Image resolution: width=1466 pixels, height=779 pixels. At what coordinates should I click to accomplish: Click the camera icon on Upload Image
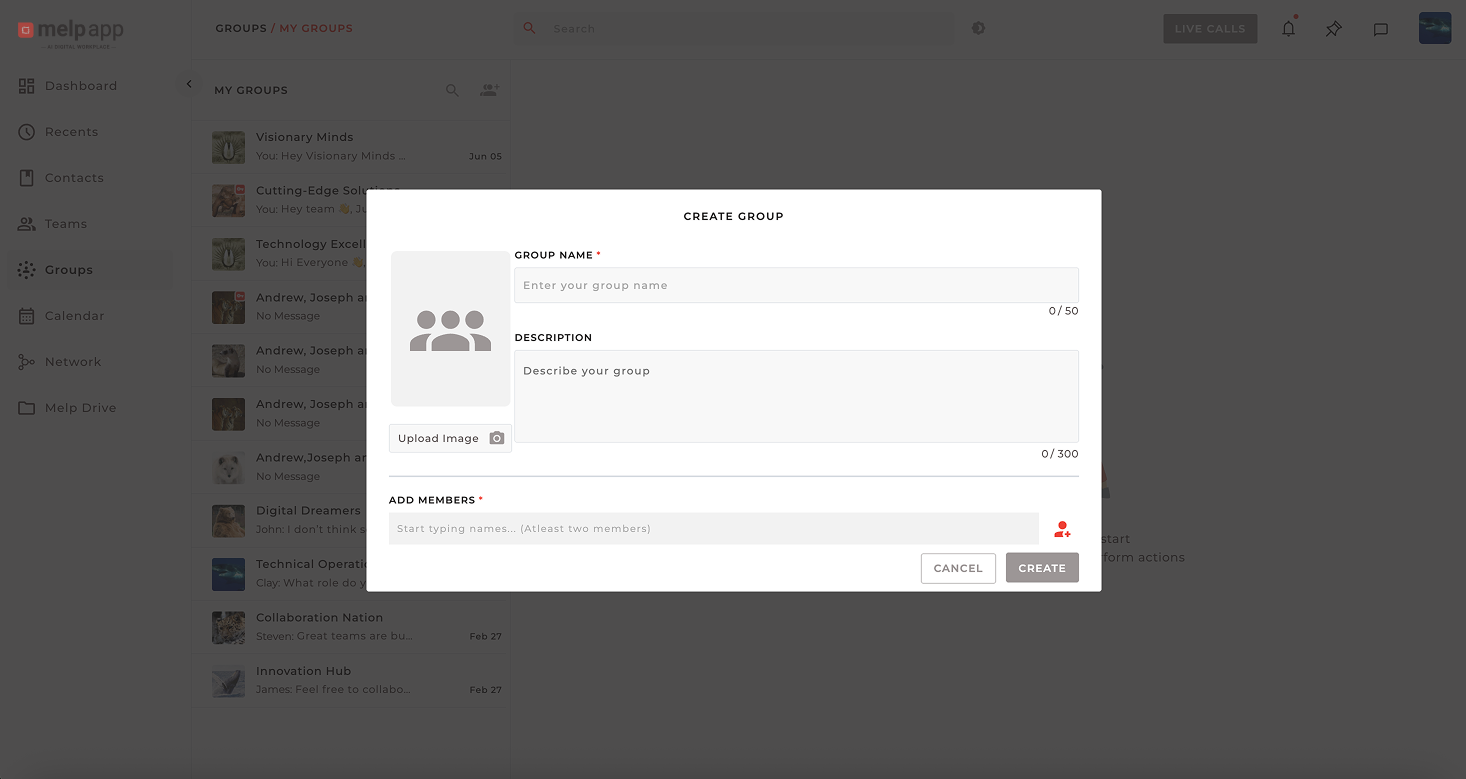point(496,438)
